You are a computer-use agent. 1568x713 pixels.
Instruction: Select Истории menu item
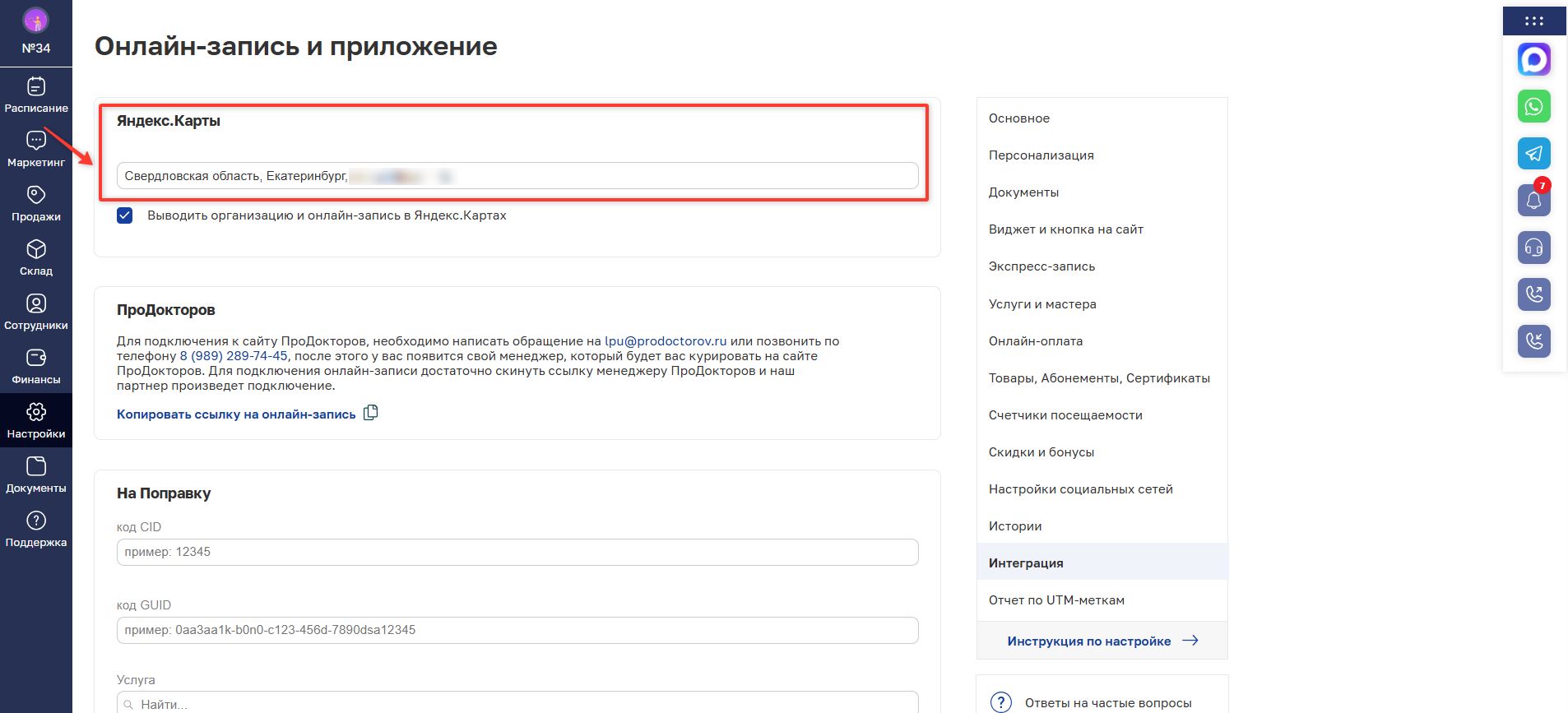click(1102, 526)
